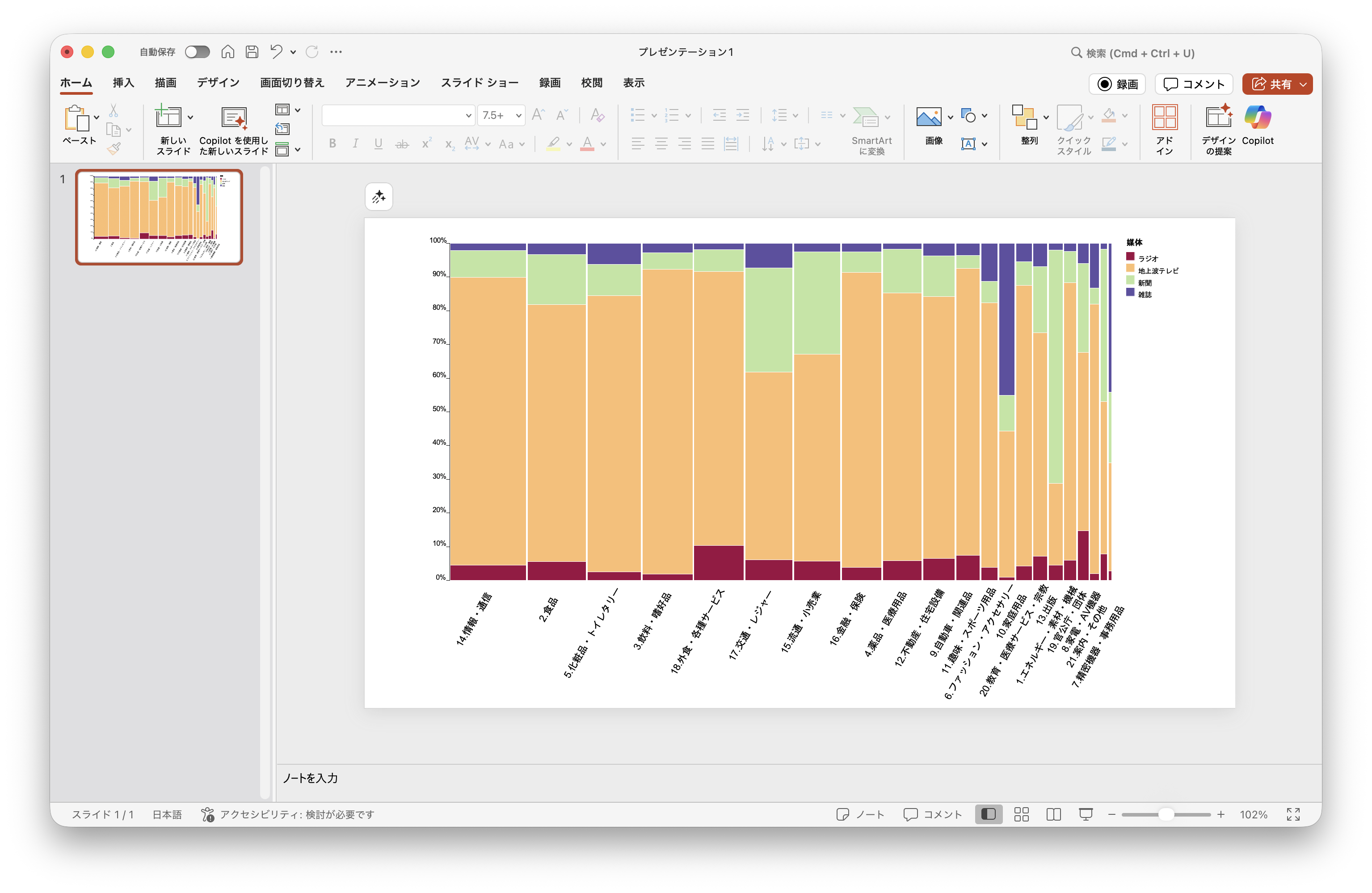This screenshot has width=1372, height=893.
Task: Toggle the AutoSave (自動保存) switch
Action: point(197,52)
